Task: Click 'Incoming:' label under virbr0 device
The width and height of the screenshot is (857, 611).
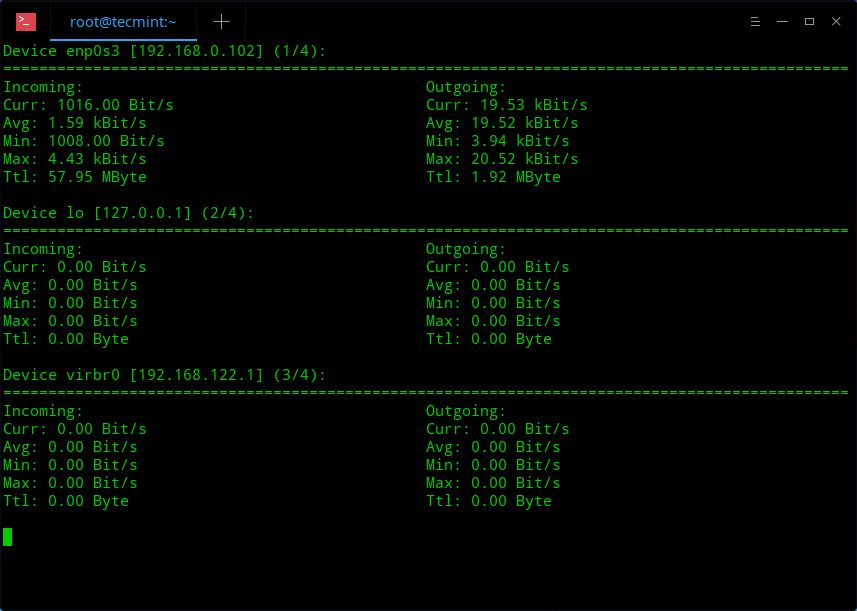Action: [x=43, y=411]
